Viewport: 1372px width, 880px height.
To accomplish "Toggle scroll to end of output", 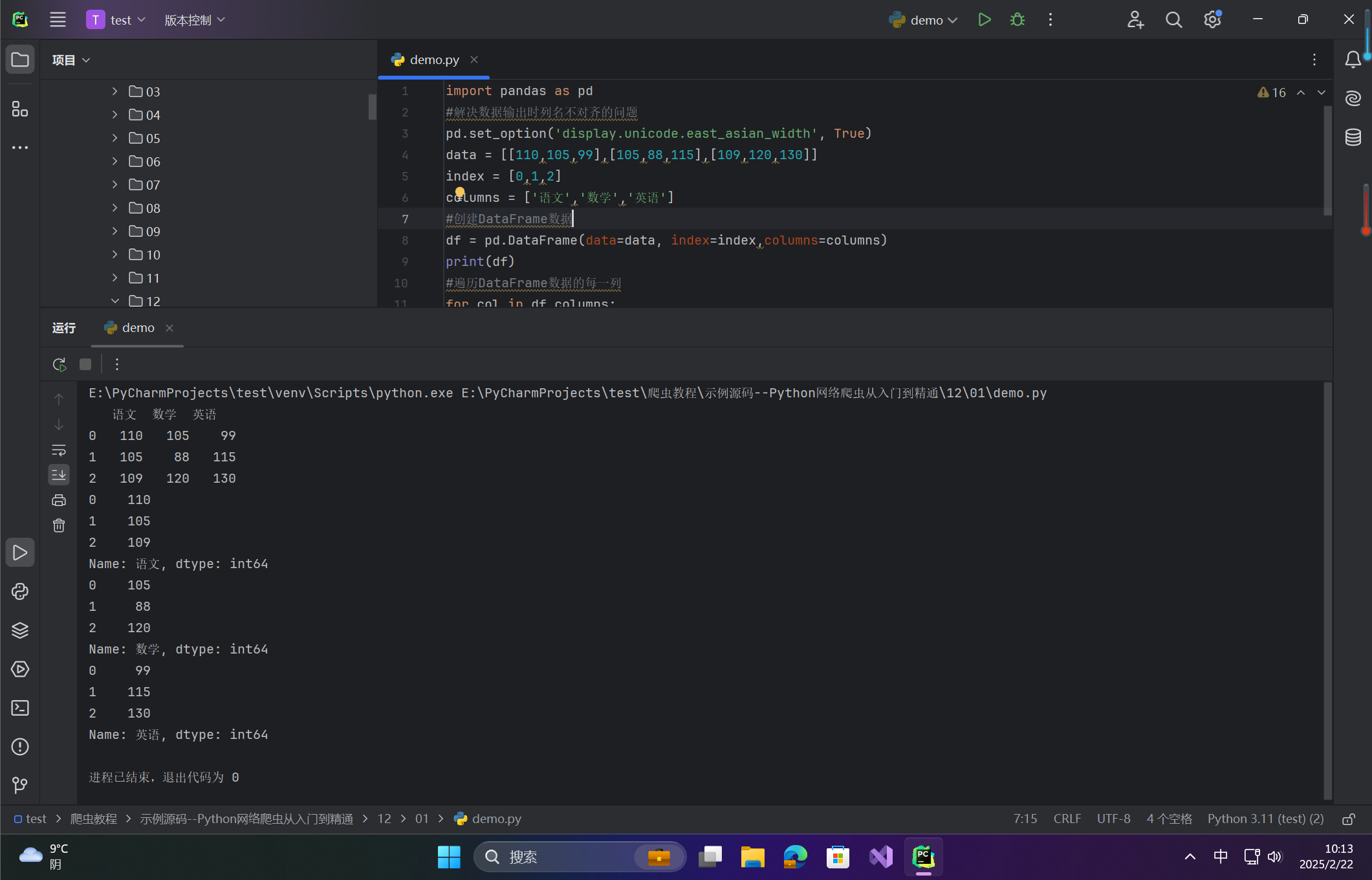I will click(59, 475).
